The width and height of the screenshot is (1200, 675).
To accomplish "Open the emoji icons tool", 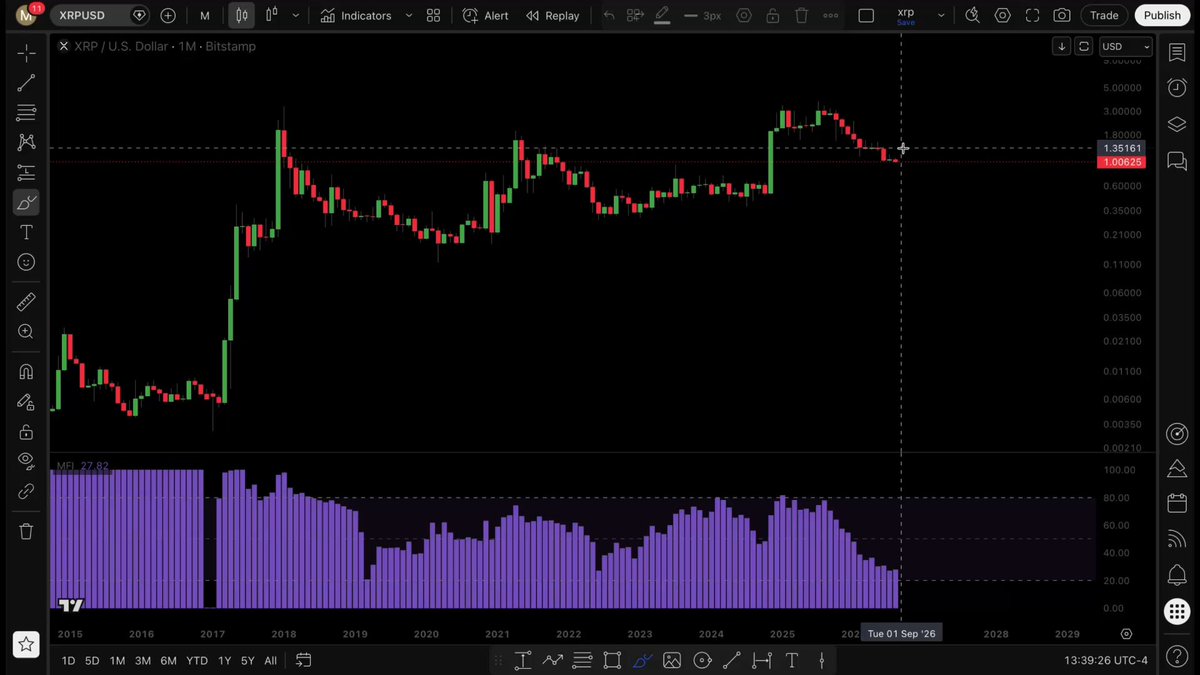I will pyautogui.click(x=26, y=262).
